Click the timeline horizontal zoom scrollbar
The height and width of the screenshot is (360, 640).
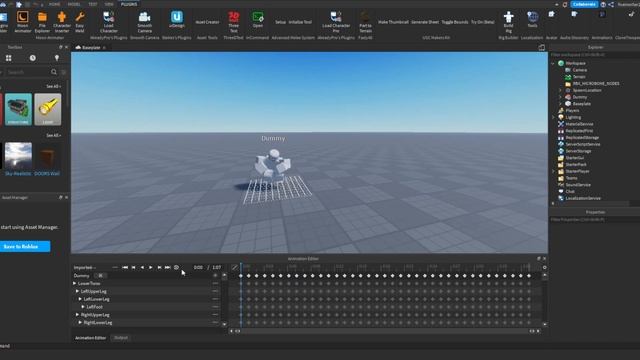click(384, 331)
